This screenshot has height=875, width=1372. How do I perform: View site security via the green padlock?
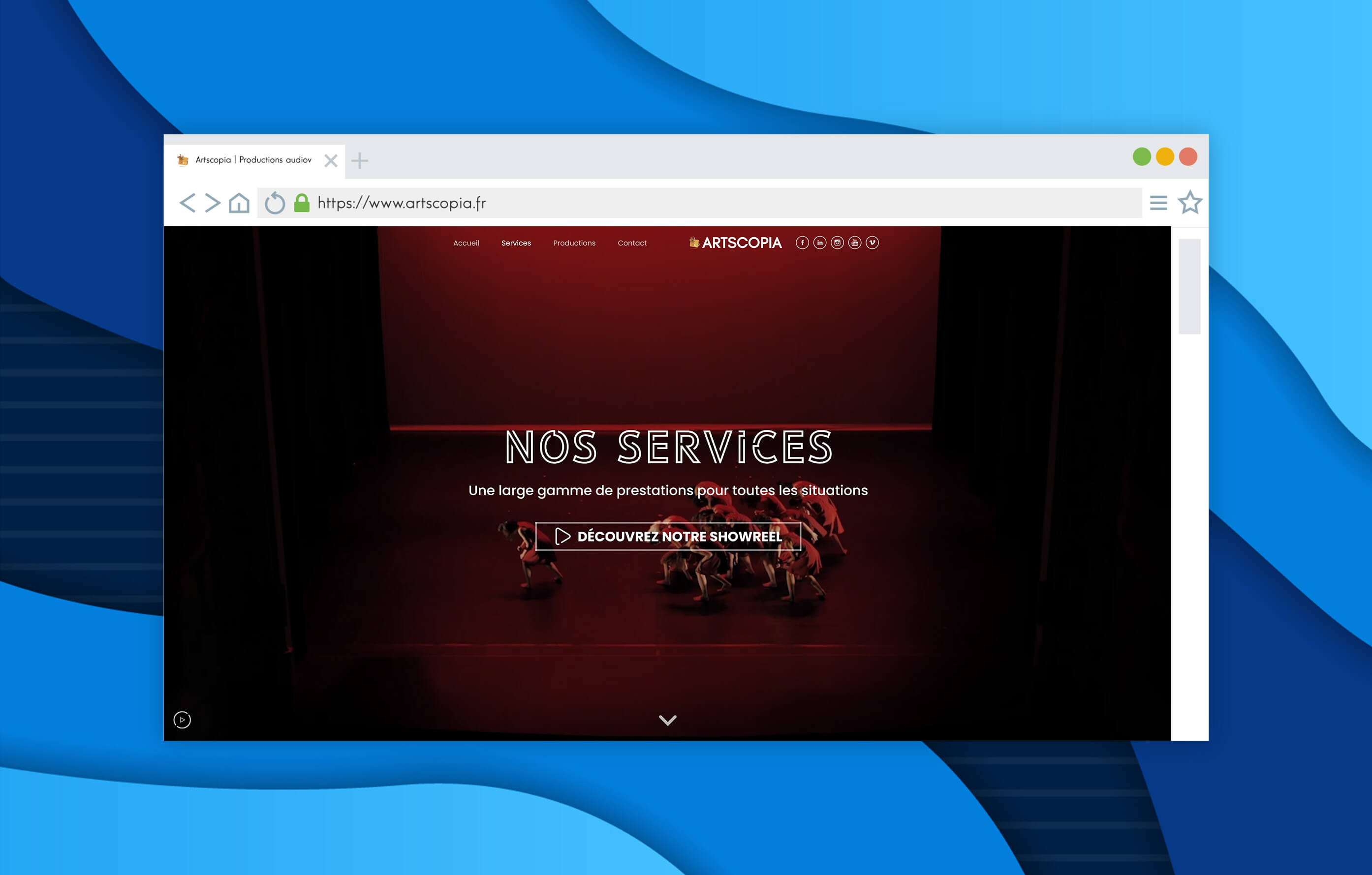302,203
